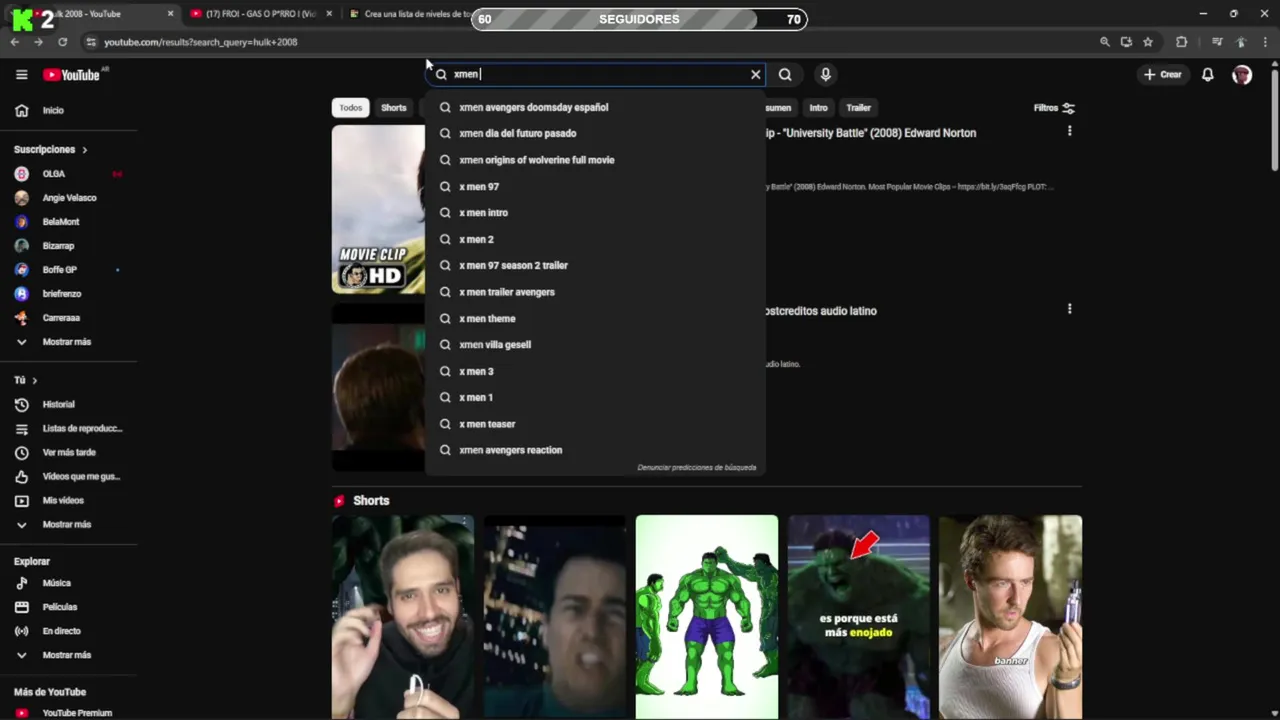Submit search with magnifier button
1280x720 pixels.
pos(785,74)
